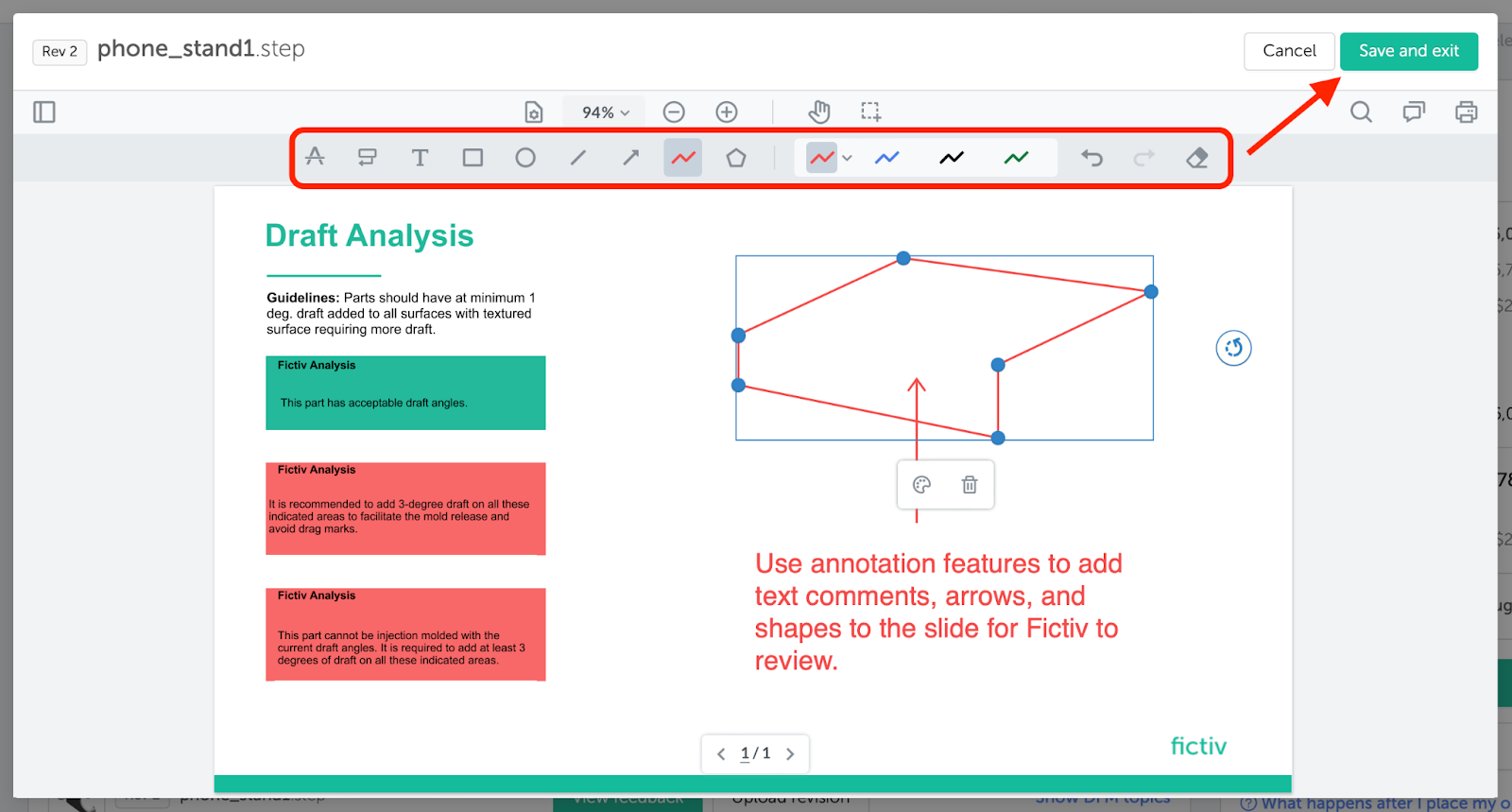Go to the next page arrow
1512x812 pixels.
click(x=790, y=753)
